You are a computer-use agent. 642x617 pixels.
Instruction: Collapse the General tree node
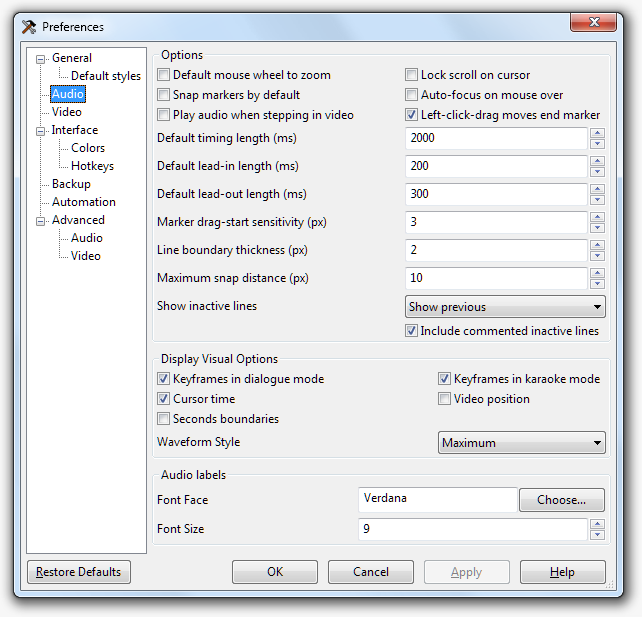tap(41, 58)
